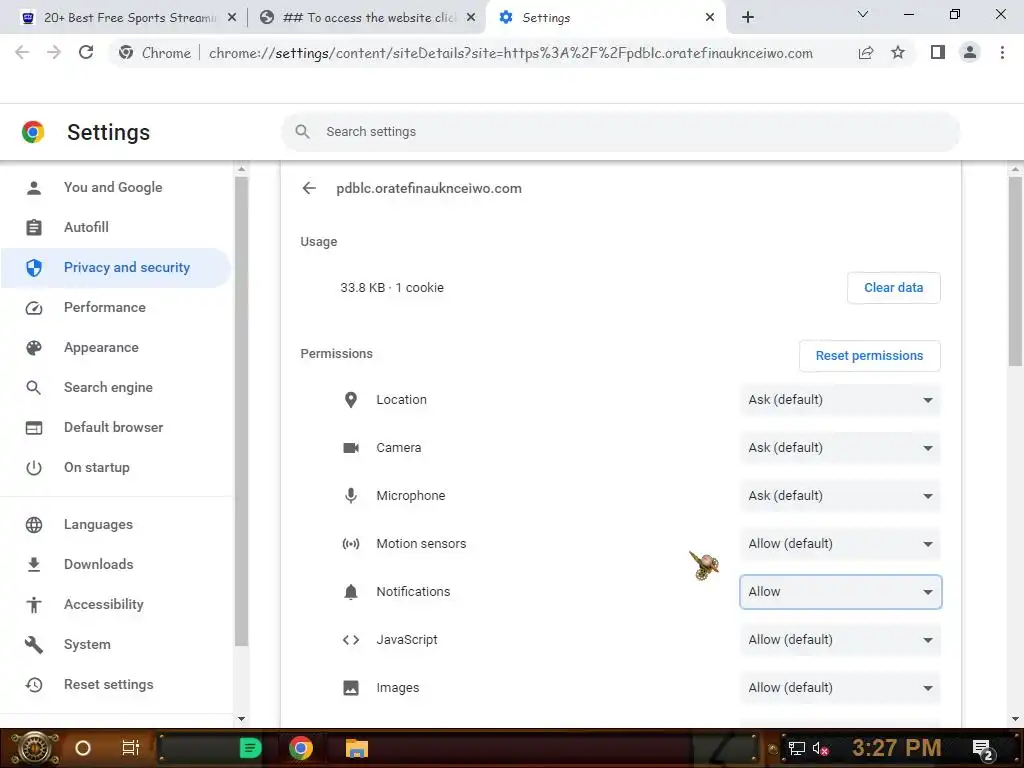Click the Camera permission icon
The height and width of the screenshot is (768, 1024).
[351, 448]
